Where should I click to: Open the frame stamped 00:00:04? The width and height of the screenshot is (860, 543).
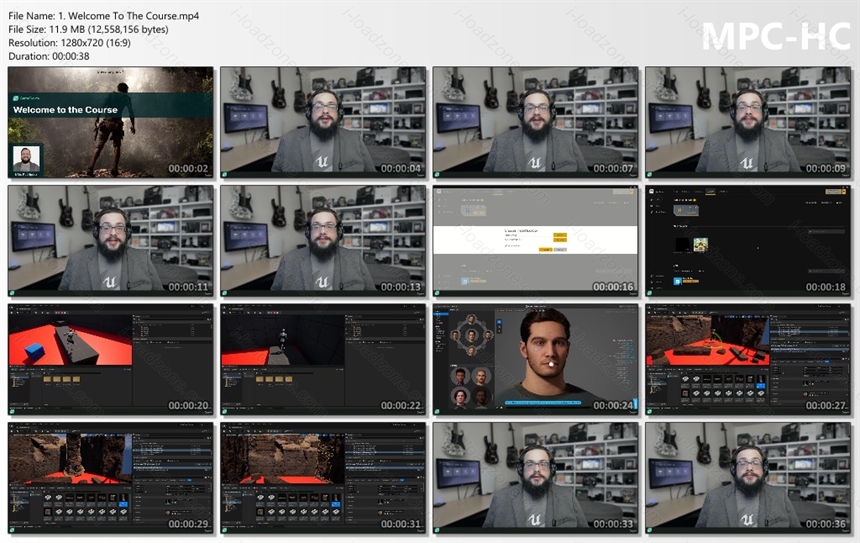coord(323,122)
